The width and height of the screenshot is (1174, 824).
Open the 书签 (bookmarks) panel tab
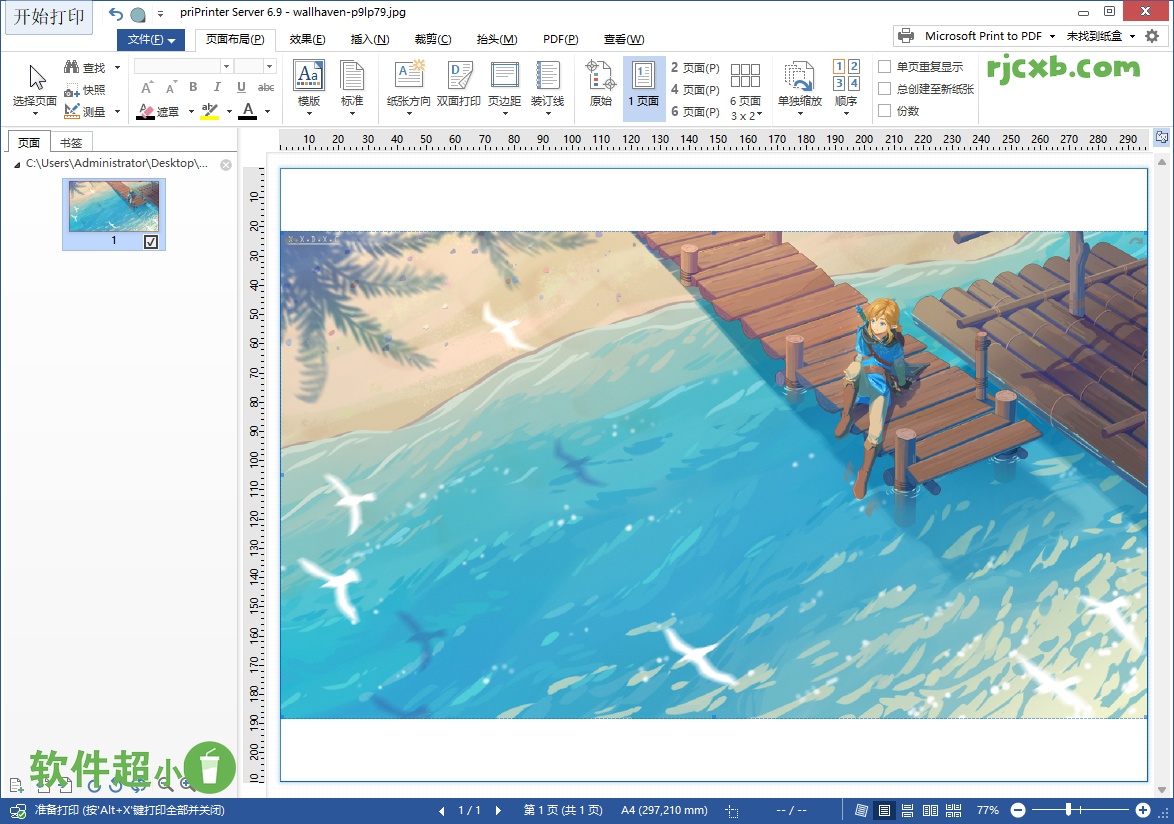[x=70, y=142]
